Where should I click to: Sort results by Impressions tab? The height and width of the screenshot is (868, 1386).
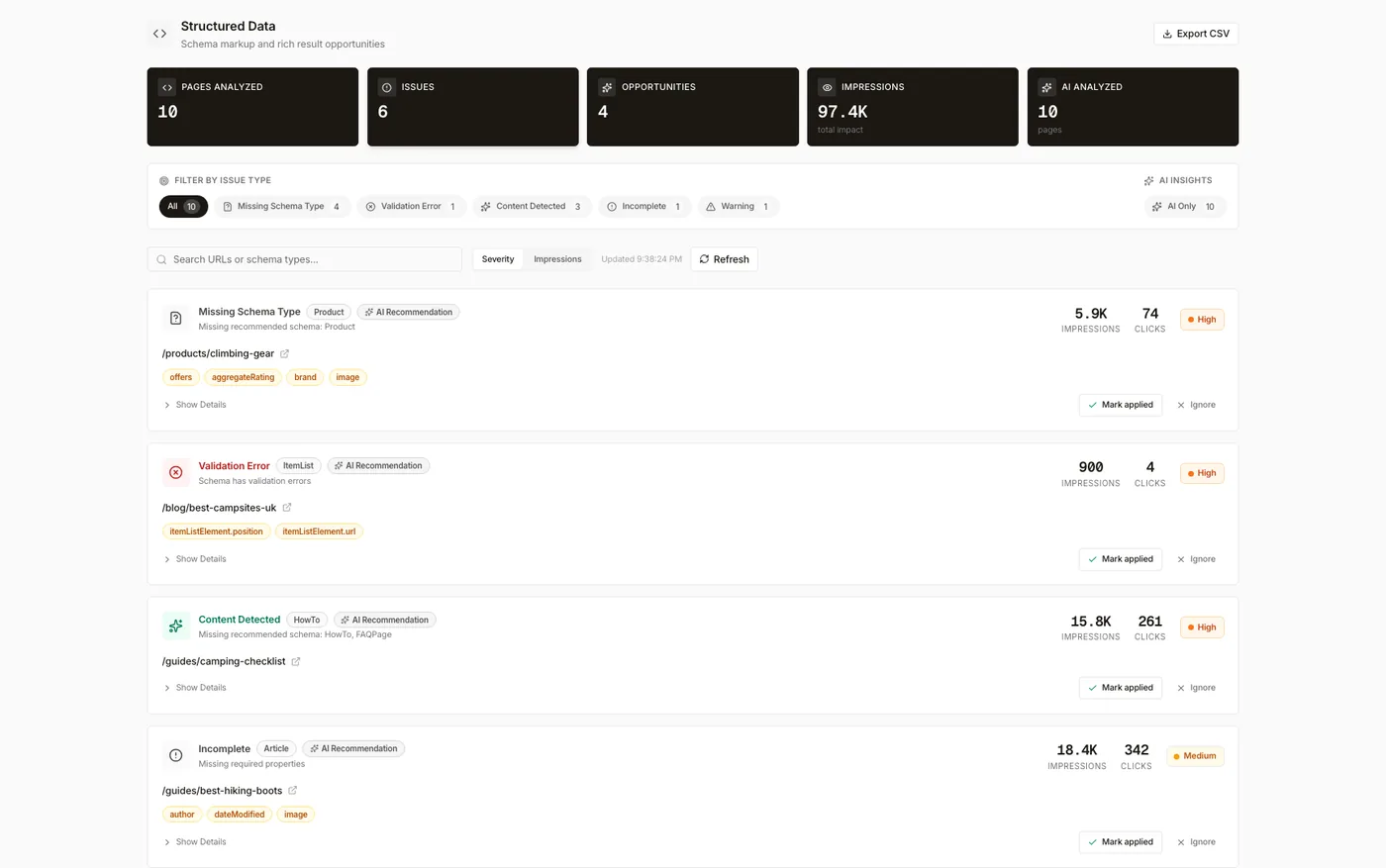[x=557, y=259]
